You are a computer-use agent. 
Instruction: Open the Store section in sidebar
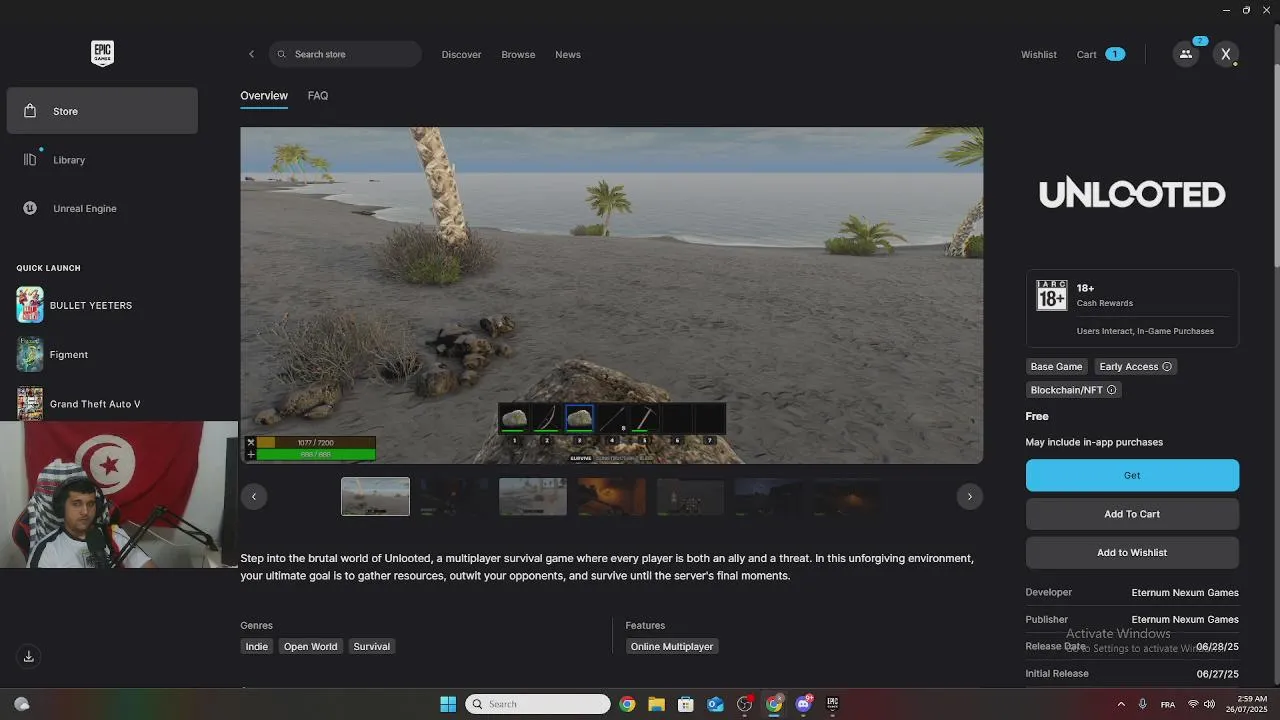pyautogui.click(x=102, y=111)
